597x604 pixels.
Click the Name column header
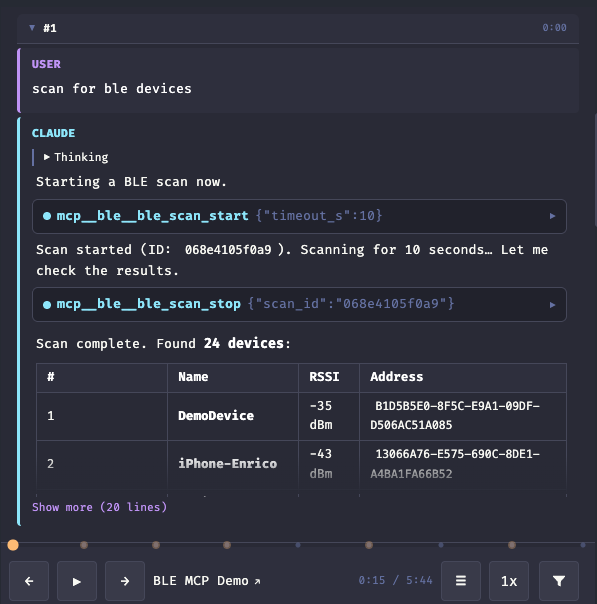tap(233, 378)
